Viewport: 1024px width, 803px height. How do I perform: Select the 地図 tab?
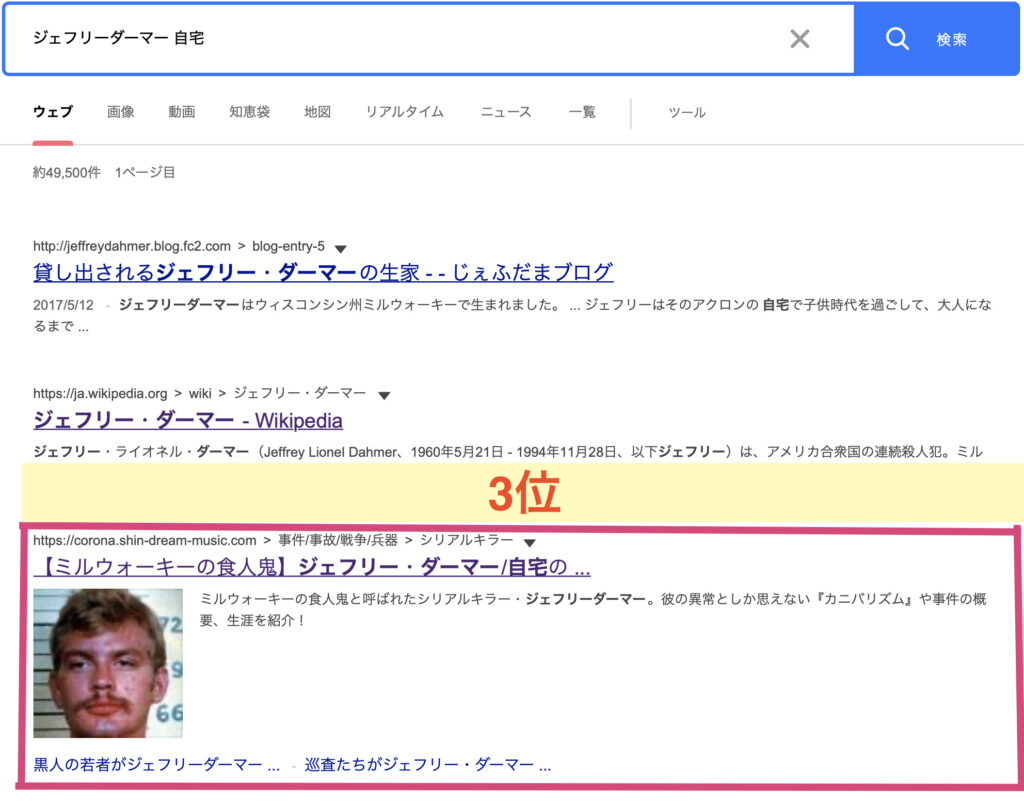point(317,112)
